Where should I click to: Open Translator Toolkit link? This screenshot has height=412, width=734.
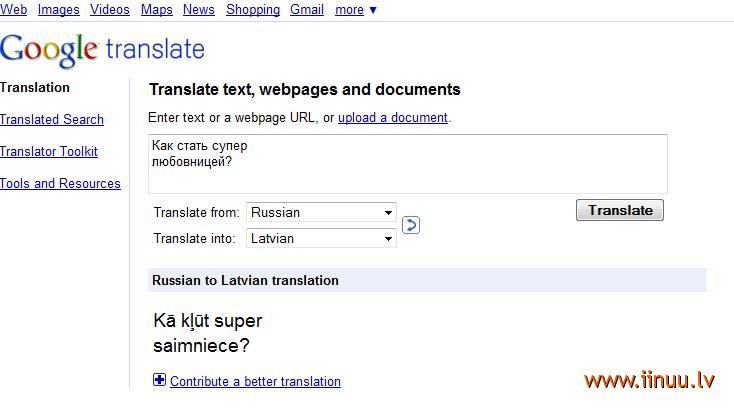49,151
